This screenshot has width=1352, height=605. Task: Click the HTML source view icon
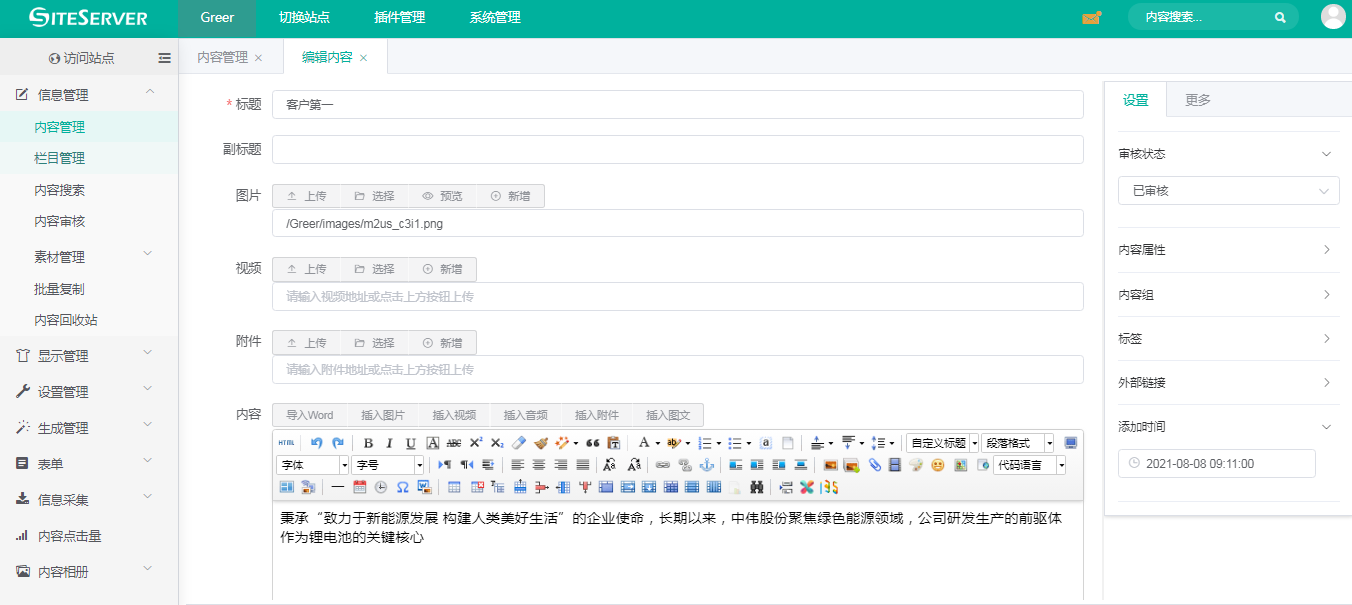286,443
